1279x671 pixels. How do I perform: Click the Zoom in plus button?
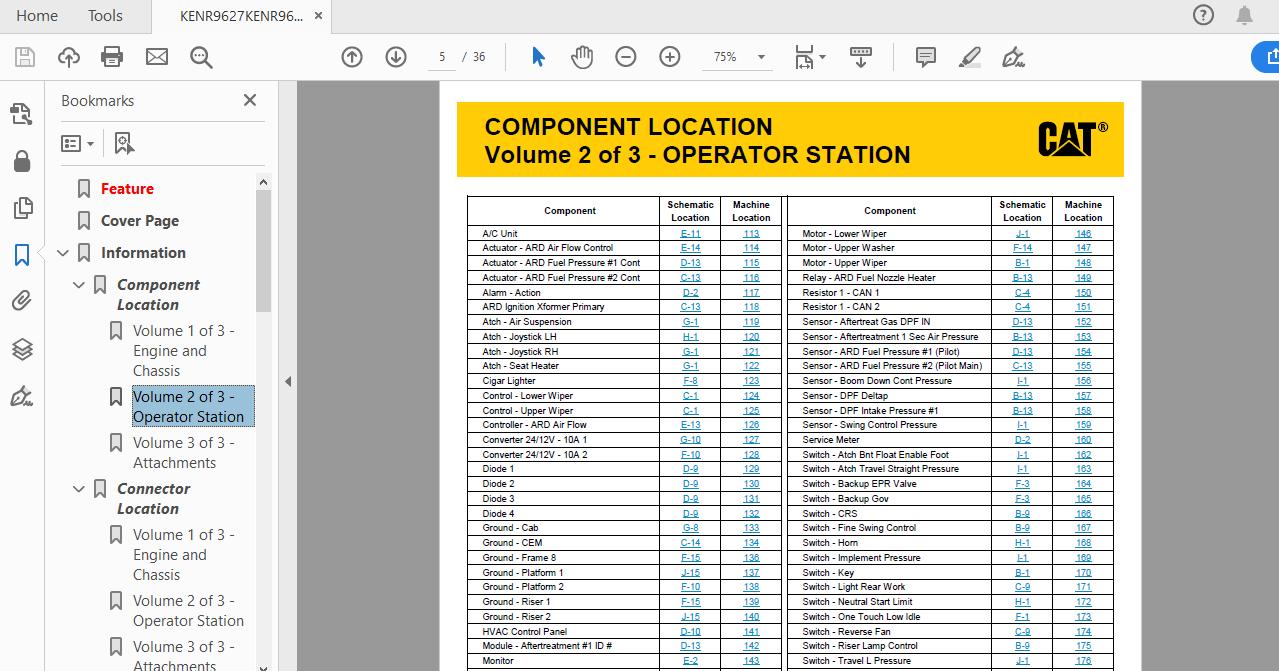click(x=670, y=57)
